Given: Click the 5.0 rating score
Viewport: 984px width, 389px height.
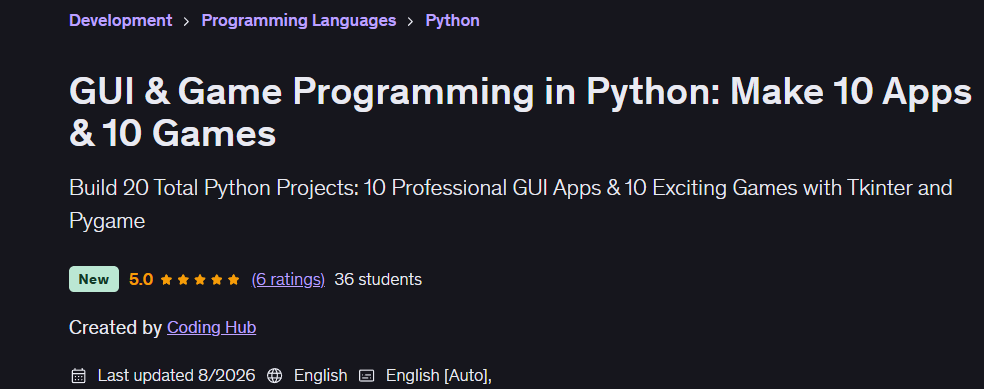Looking at the screenshot, I should (141, 279).
